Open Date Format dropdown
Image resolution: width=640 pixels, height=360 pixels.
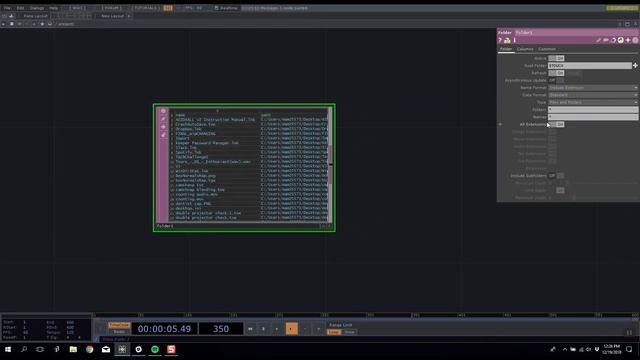(x=593, y=95)
